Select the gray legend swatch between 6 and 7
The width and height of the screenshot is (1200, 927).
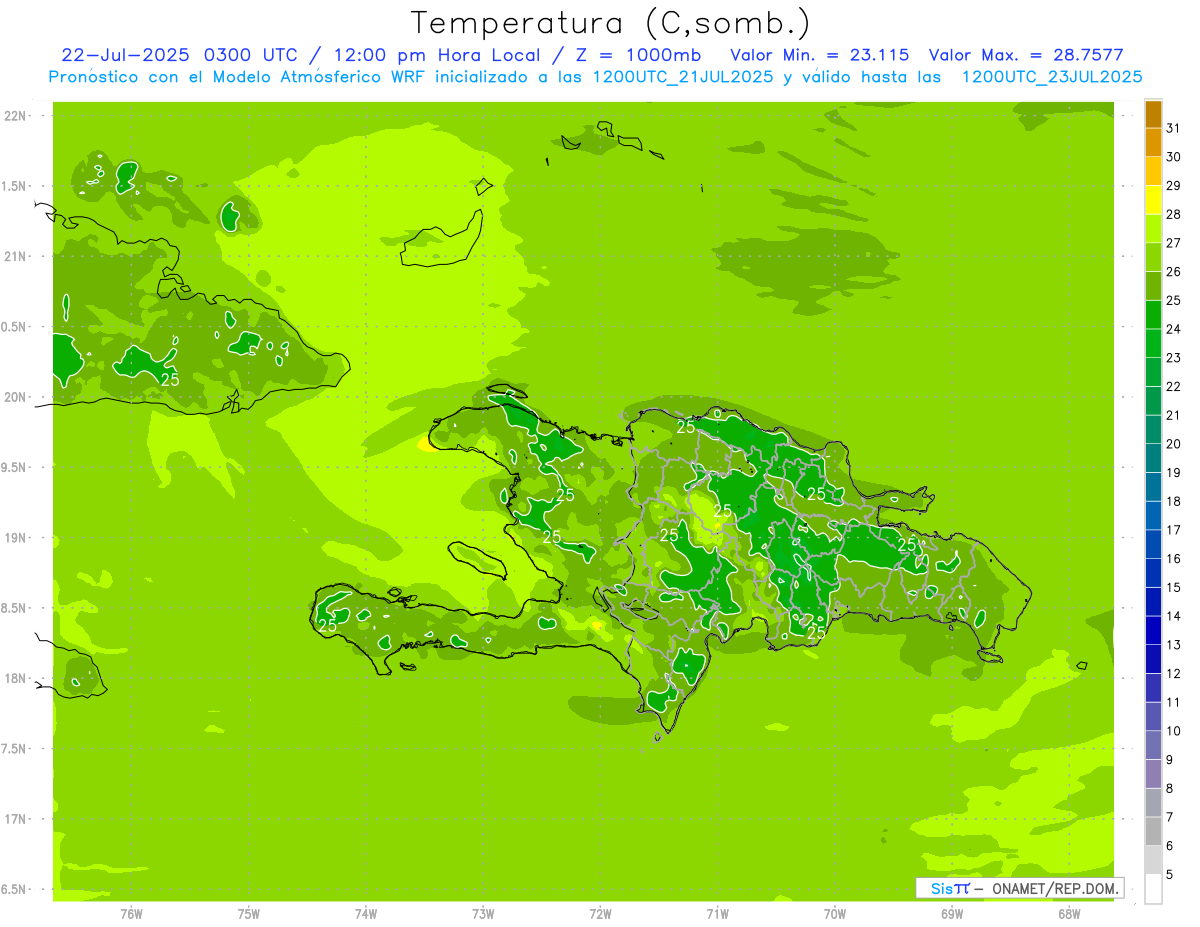[x=1153, y=831]
